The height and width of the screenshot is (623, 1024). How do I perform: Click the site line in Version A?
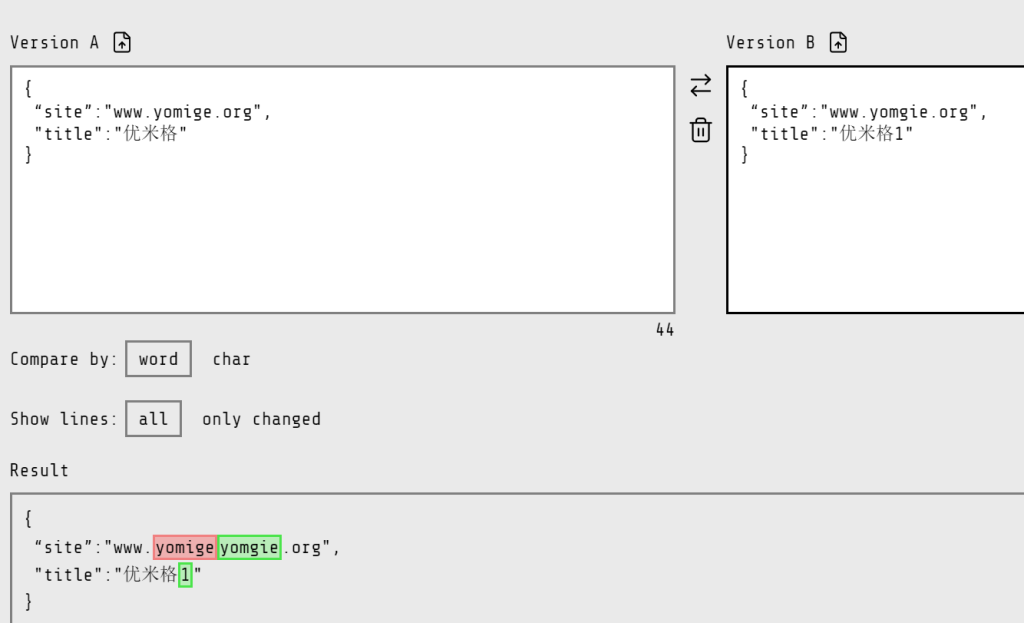[x=152, y=112]
